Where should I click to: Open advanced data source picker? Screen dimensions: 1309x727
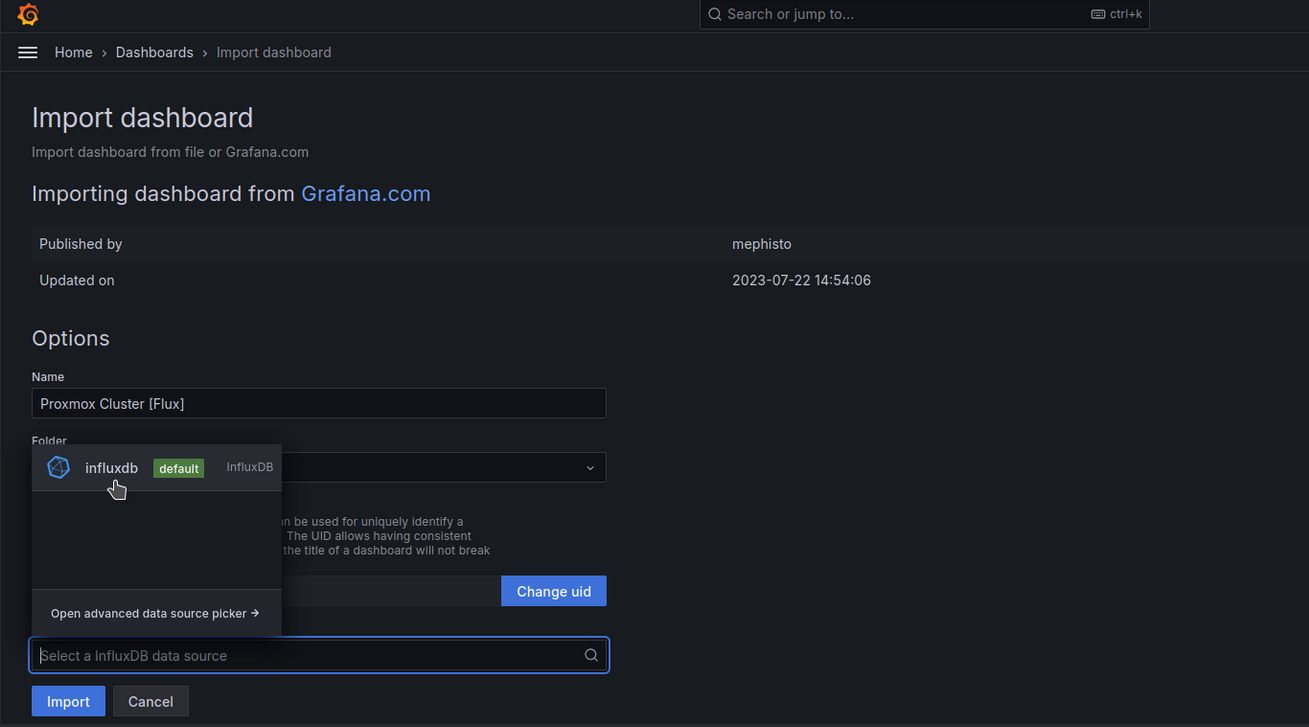click(x=155, y=613)
